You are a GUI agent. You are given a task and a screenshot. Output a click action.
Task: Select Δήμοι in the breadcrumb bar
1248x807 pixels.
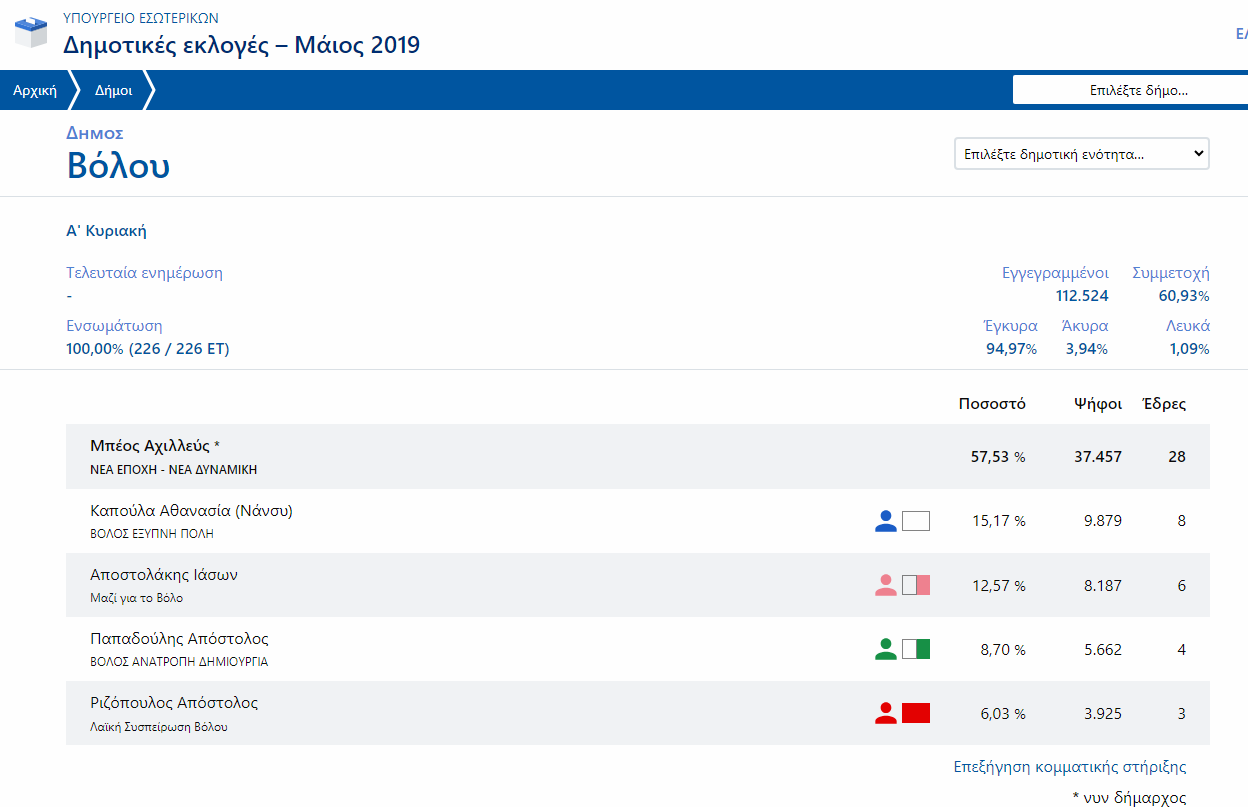click(x=113, y=90)
